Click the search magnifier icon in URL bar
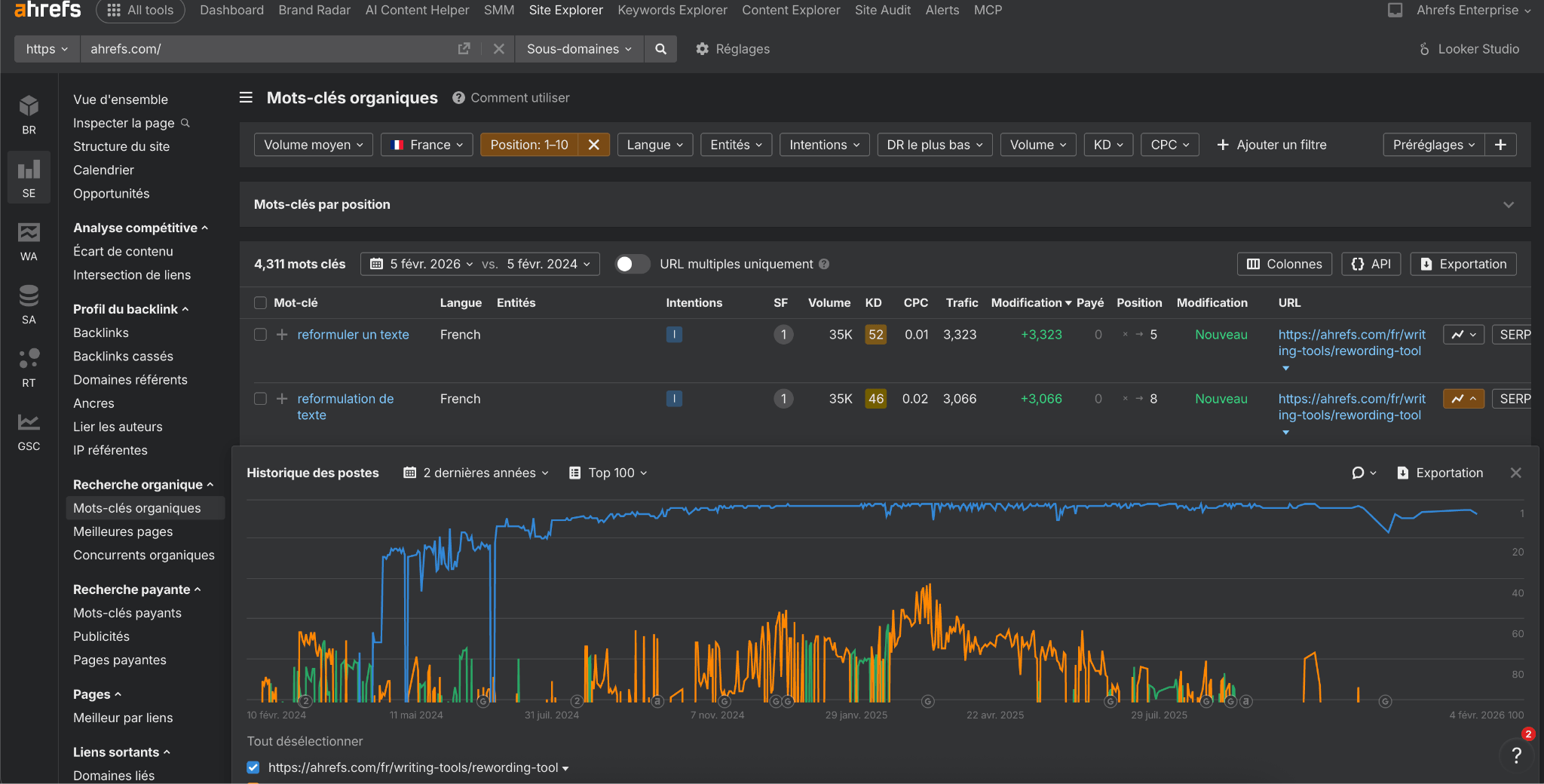This screenshot has height=784, width=1544. tap(660, 49)
